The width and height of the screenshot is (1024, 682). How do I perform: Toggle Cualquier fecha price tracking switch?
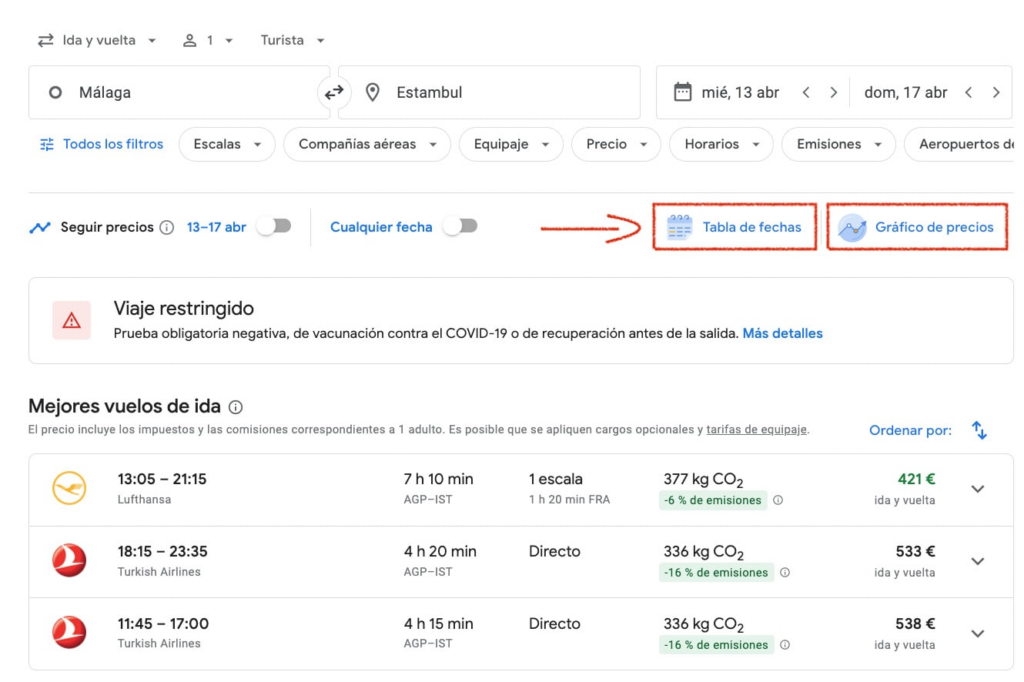pos(461,227)
